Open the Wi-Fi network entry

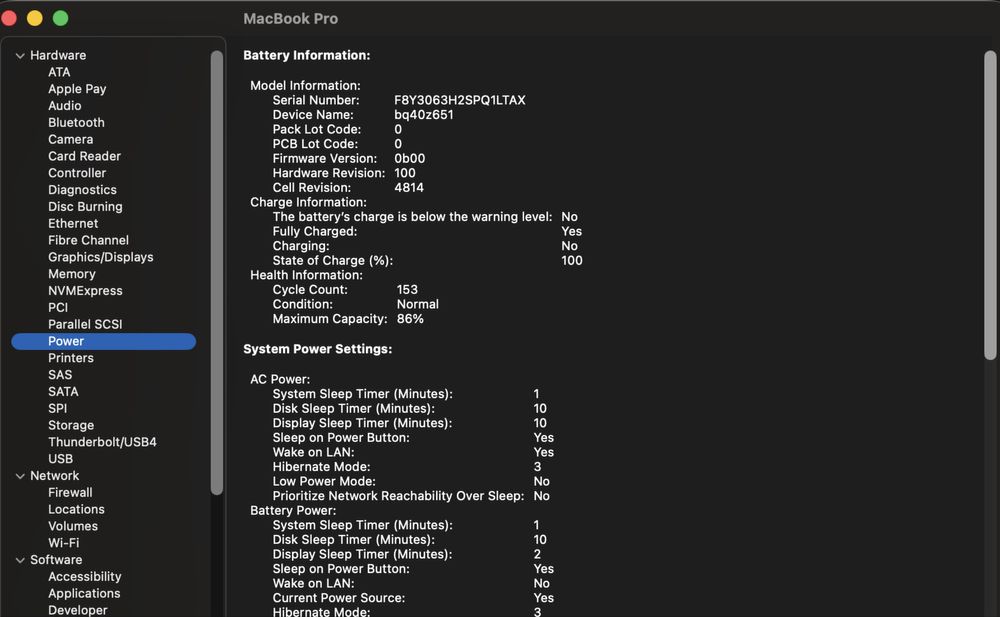pyautogui.click(x=63, y=543)
